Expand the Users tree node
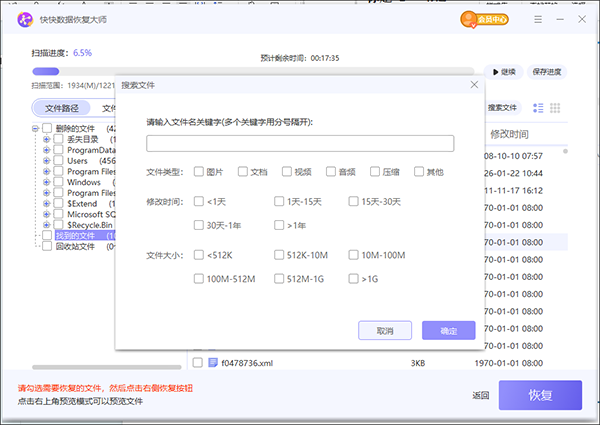Image resolution: width=600 pixels, height=425 pixels. click(x=46, y=161)
